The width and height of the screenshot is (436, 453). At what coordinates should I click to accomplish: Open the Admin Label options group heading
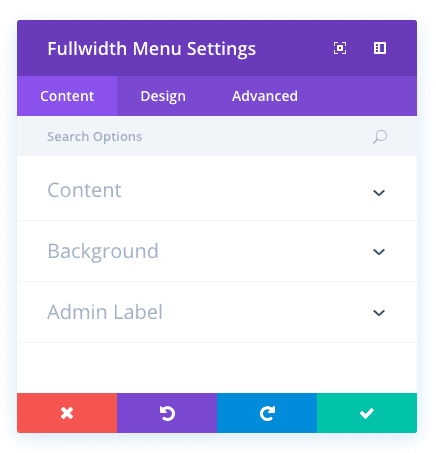(x=105, y=312)
